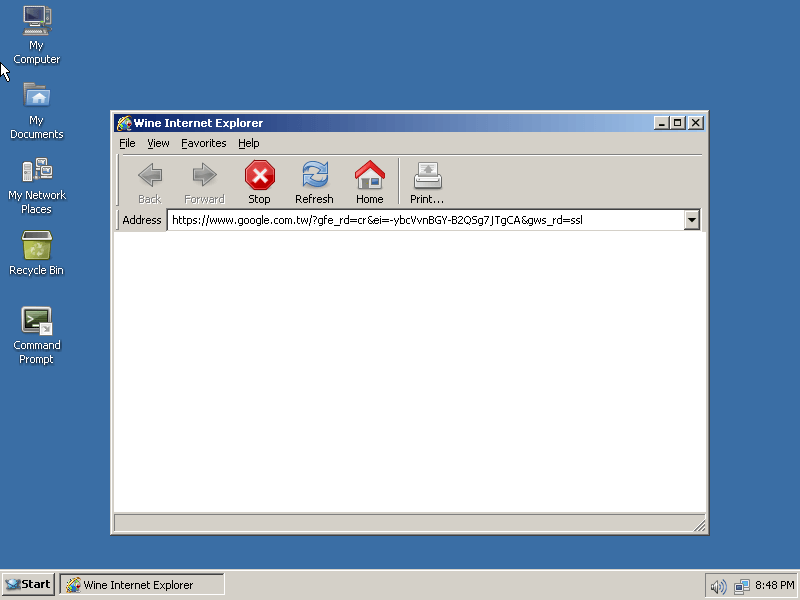Viewport: 800px width, 600px height.
Task: Select the My Computer desktop icon
Action: click(x=36, y=35)
